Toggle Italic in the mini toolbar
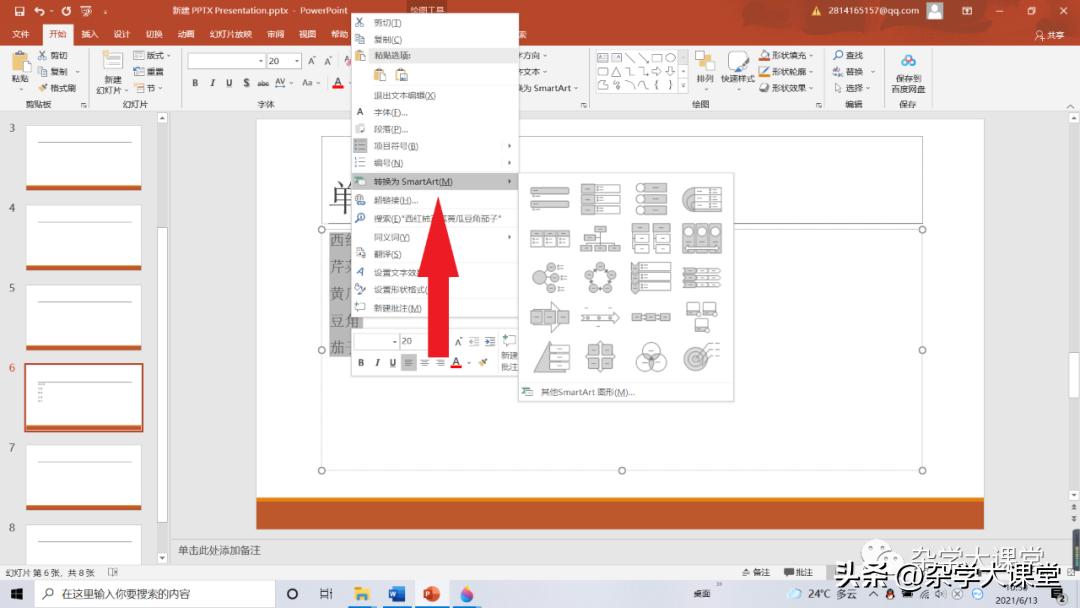1080x608 pixels. click(x=376, y=363)
